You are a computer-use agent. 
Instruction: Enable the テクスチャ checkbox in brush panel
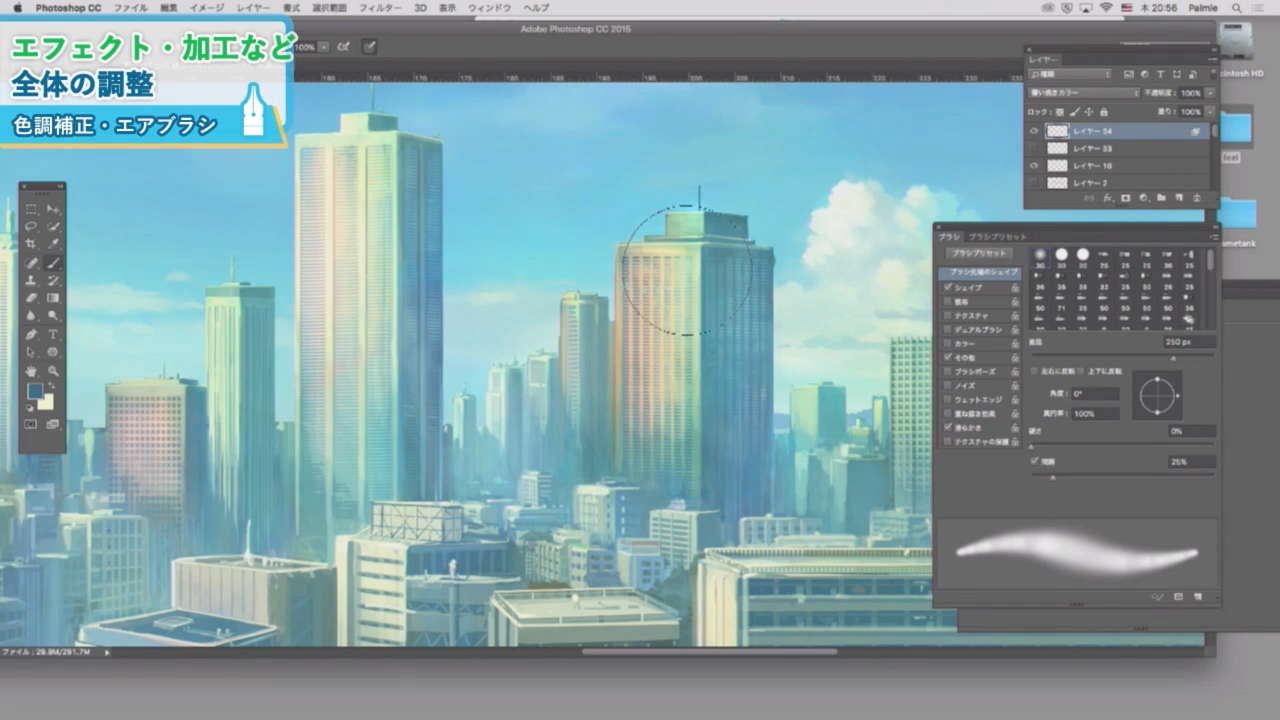point(949,316)
